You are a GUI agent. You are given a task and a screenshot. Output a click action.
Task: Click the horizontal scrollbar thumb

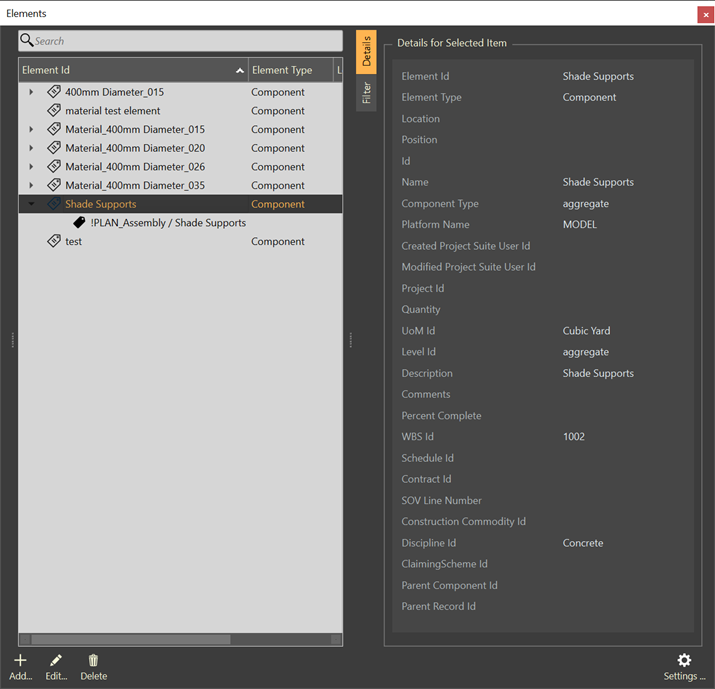(130, 639)
